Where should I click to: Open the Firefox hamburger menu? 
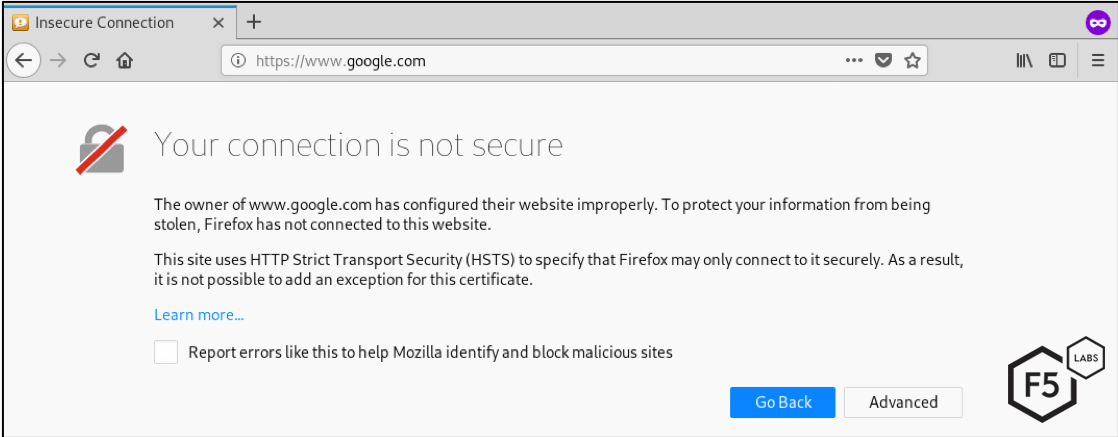[x=1097, y=60]
